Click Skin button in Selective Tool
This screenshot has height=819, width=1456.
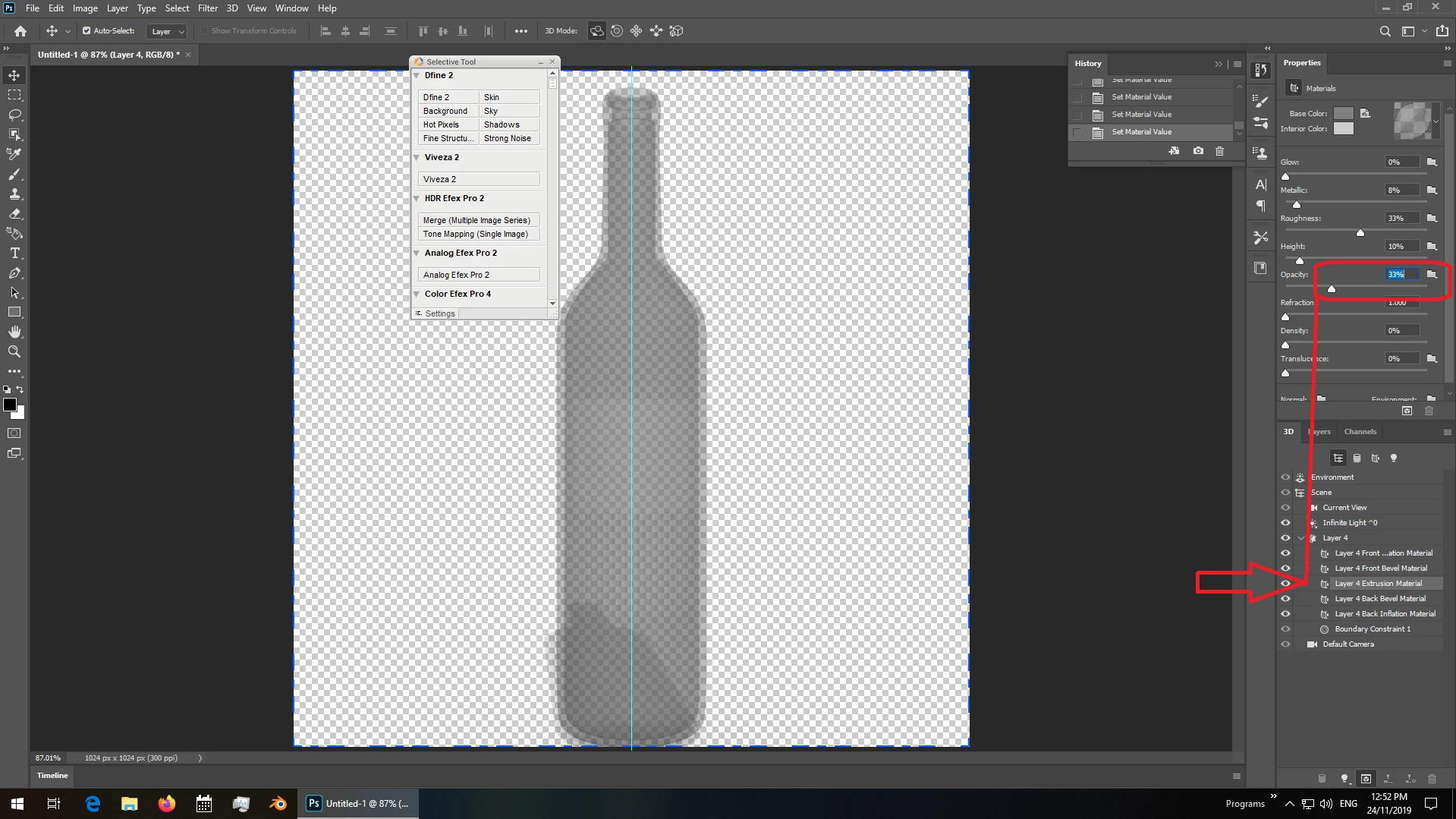point(509,97)
